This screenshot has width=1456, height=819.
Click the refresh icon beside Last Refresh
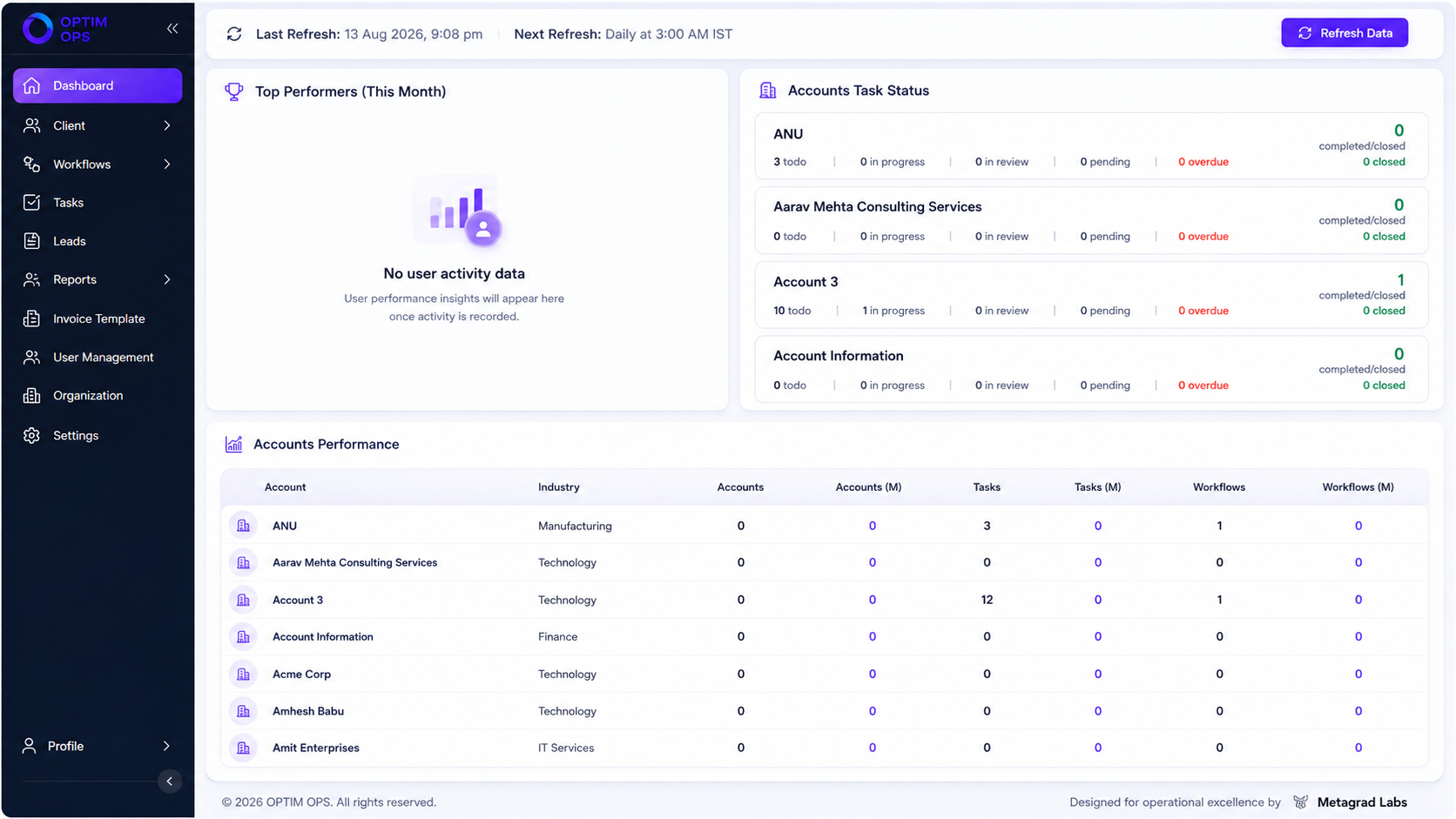pyautogui.click(x=234, y=34)
